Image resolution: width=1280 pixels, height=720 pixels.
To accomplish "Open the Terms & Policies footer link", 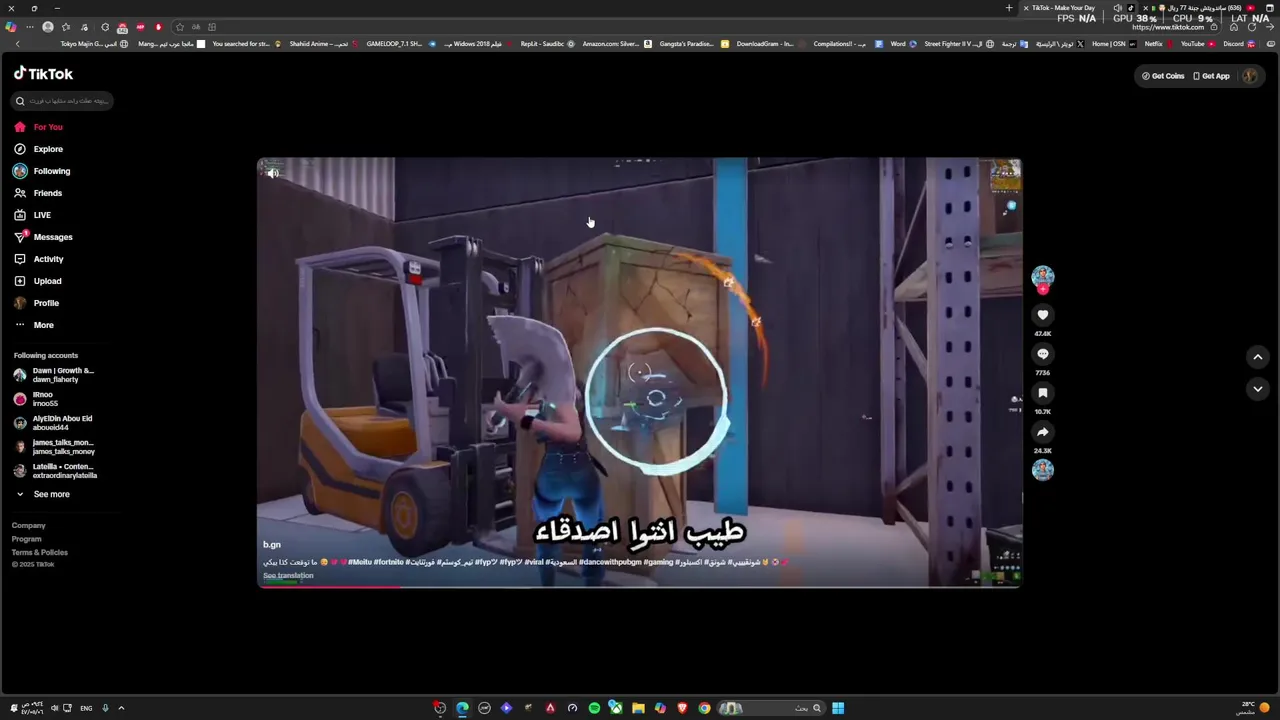I will tap(40, 552).
